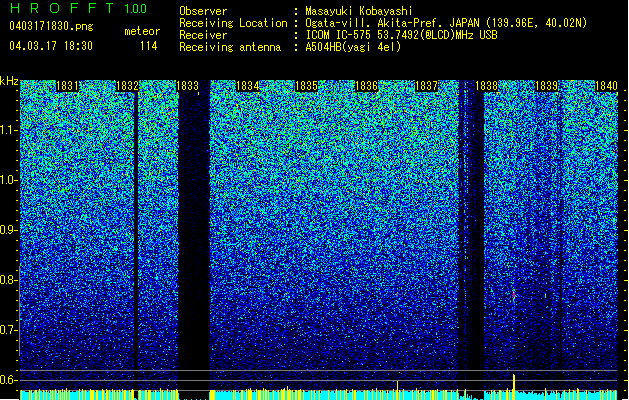Image resolution: width=629 pixels, height=400 pixels.
Task: Click the 1836 time marker
Action: click(366, 86)
